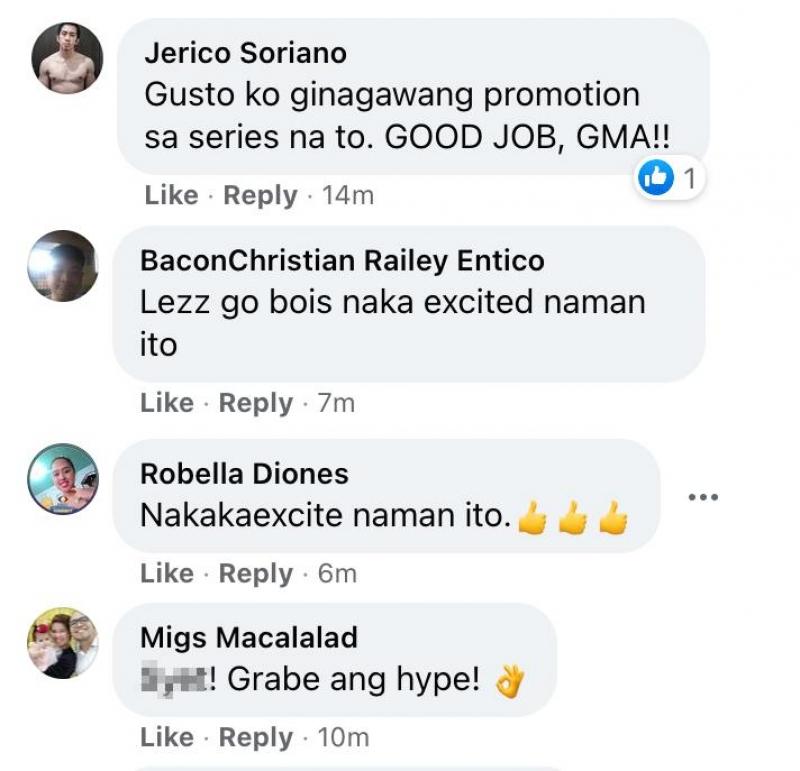Open Jerico Soriano name link

click(245, 53)
